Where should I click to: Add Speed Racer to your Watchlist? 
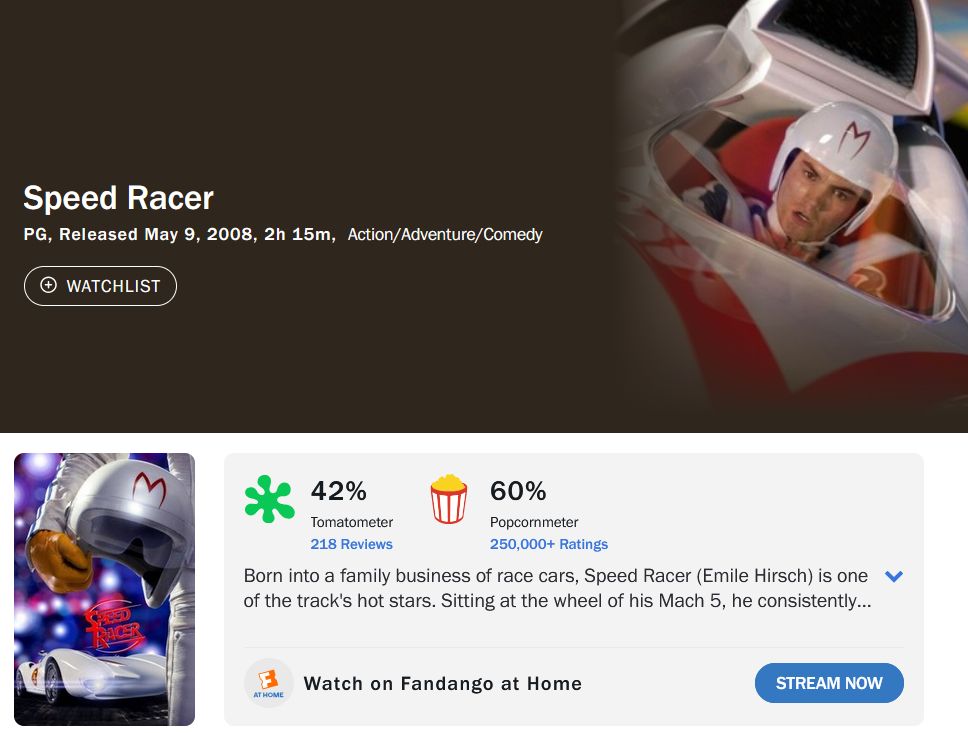(100, 285)
